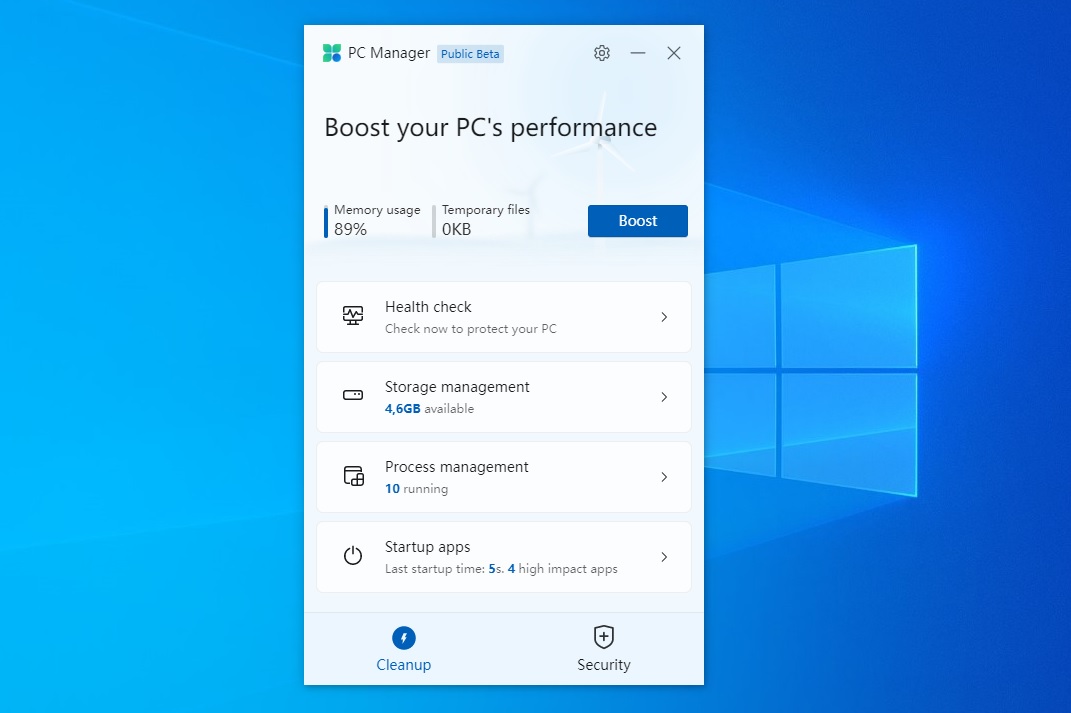Click the Cleanup lightning bolt icon

pos(404,638)
